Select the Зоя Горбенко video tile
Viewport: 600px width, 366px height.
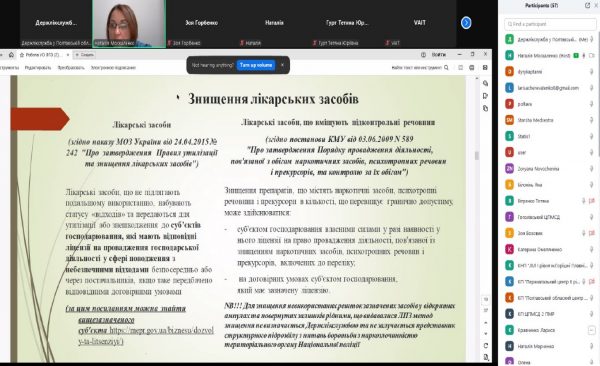pos(202,23)
